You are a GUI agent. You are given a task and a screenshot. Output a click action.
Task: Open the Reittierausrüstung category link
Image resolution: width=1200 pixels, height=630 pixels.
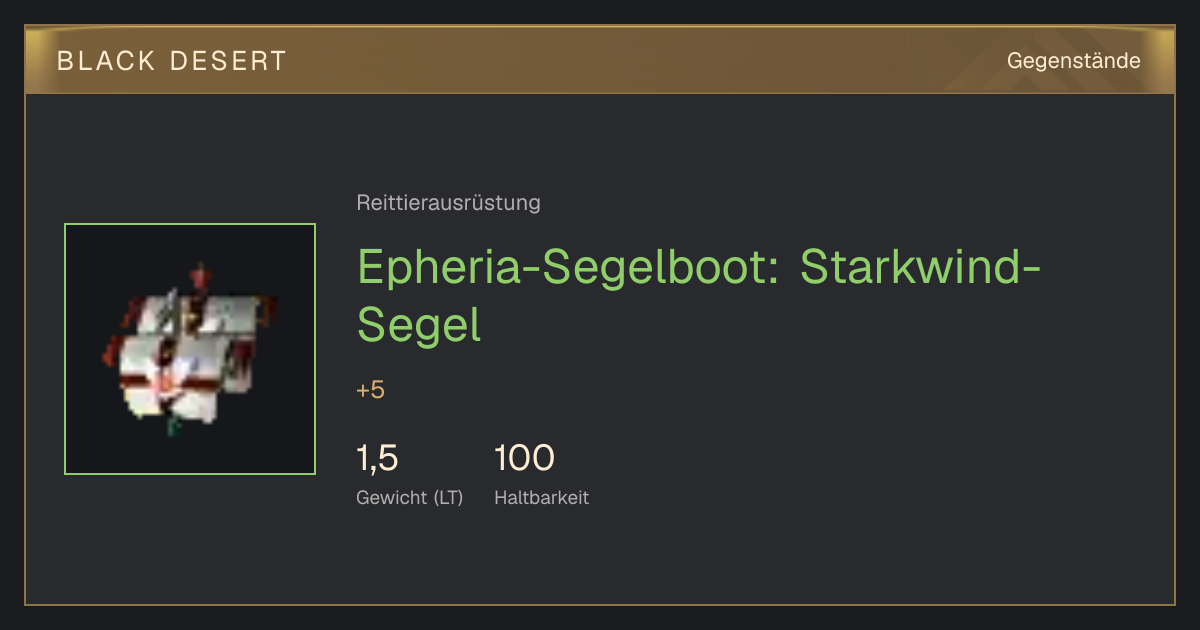coord(448,203)
